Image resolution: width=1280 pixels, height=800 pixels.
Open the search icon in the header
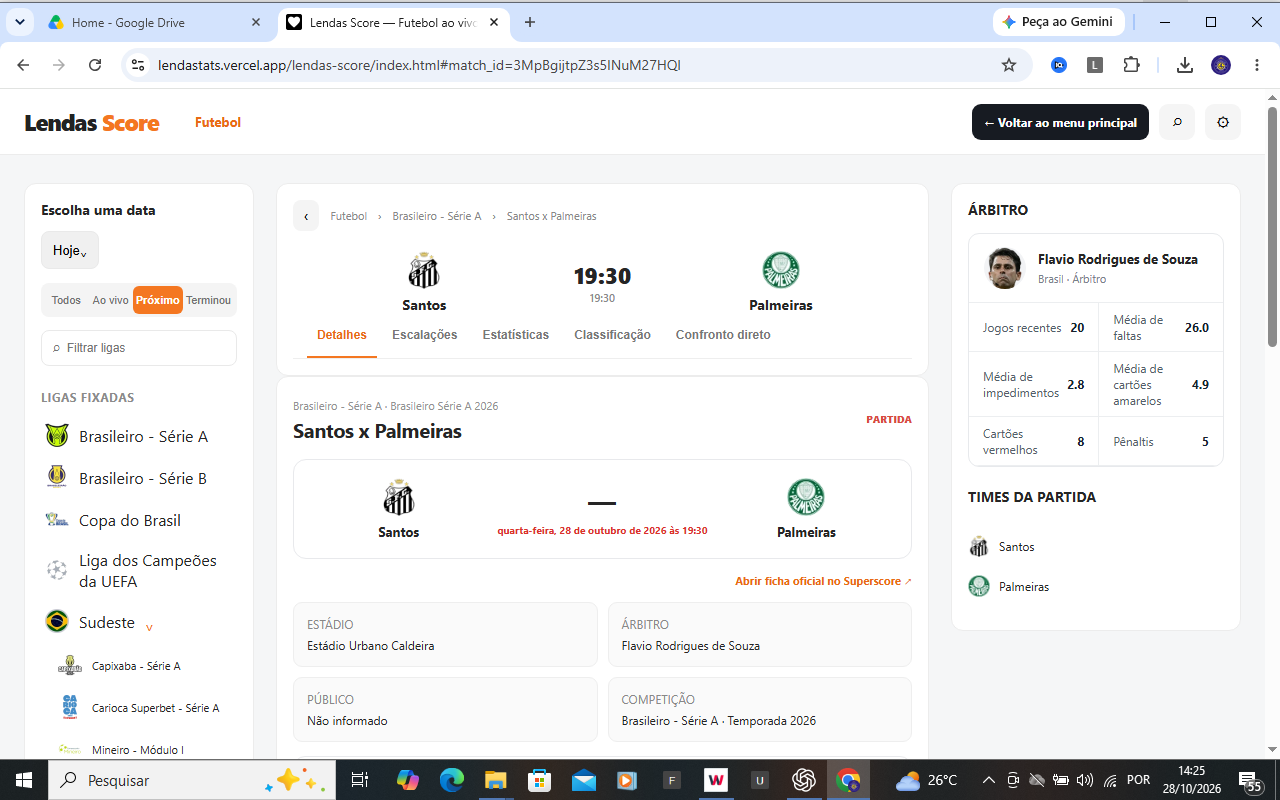pos(1177,122)
